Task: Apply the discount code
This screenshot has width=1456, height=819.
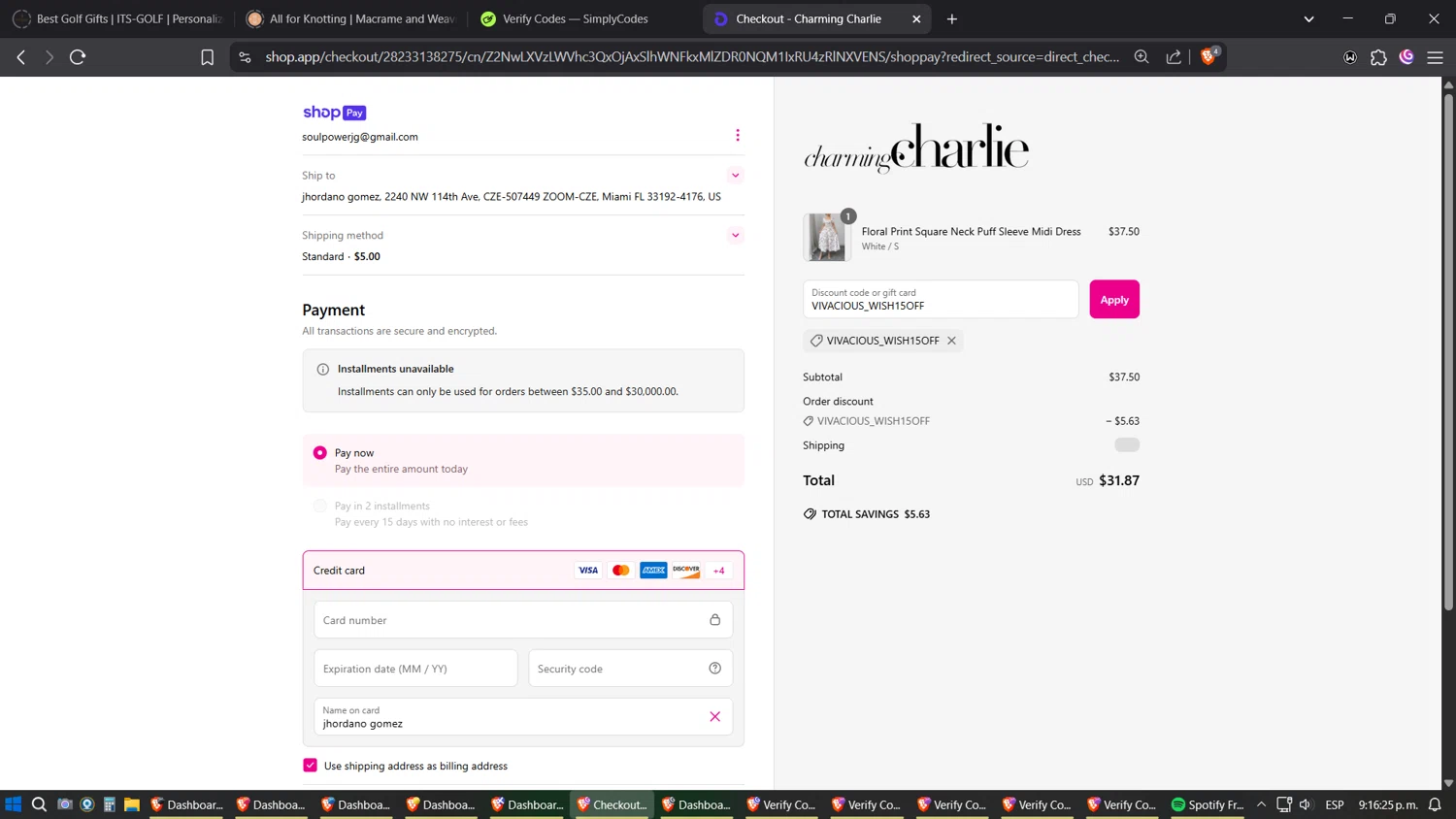Action: pyautogui.click(x=1114, y=300)
